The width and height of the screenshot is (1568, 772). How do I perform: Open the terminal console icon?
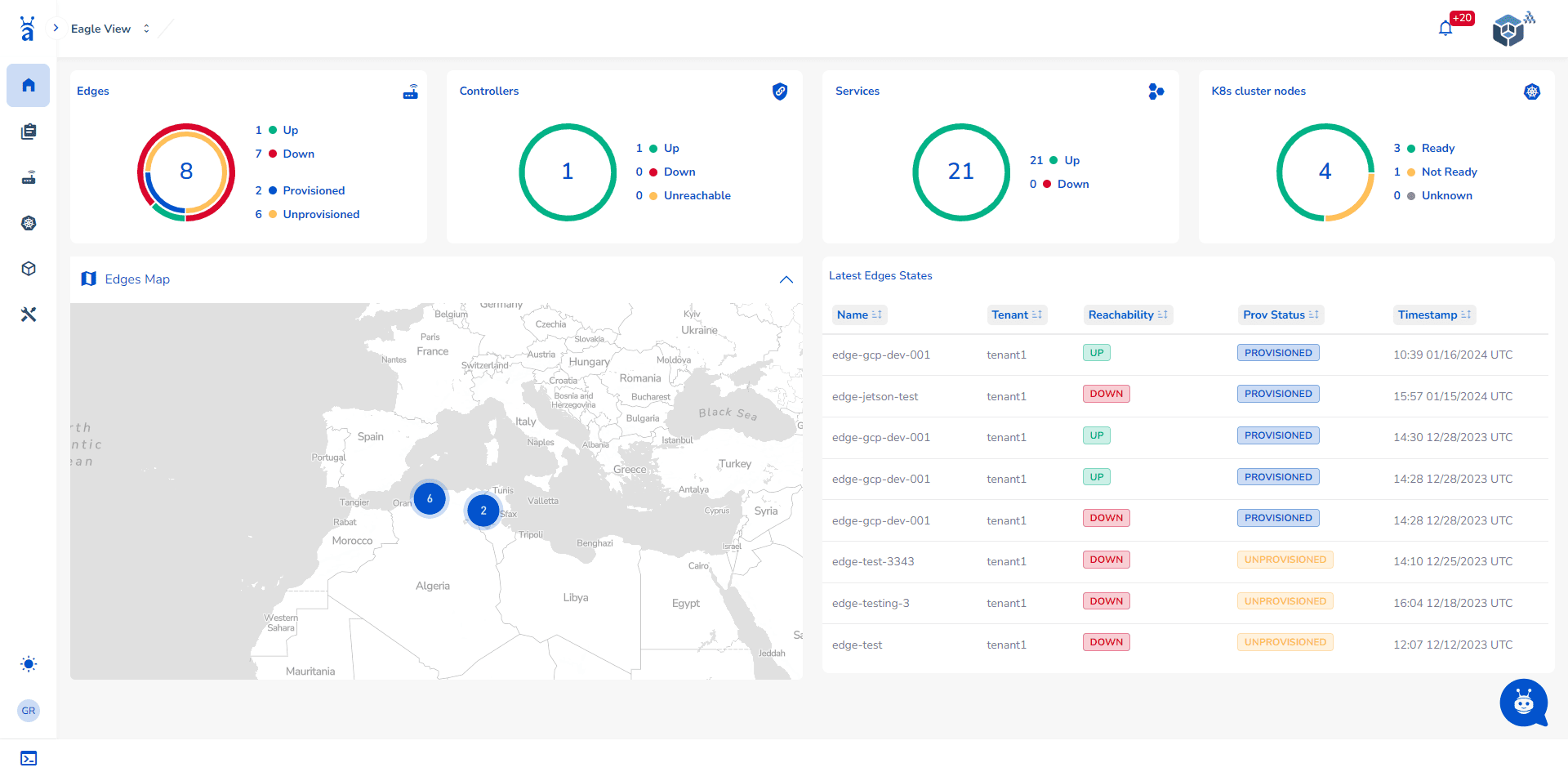(x=29, y=758)
